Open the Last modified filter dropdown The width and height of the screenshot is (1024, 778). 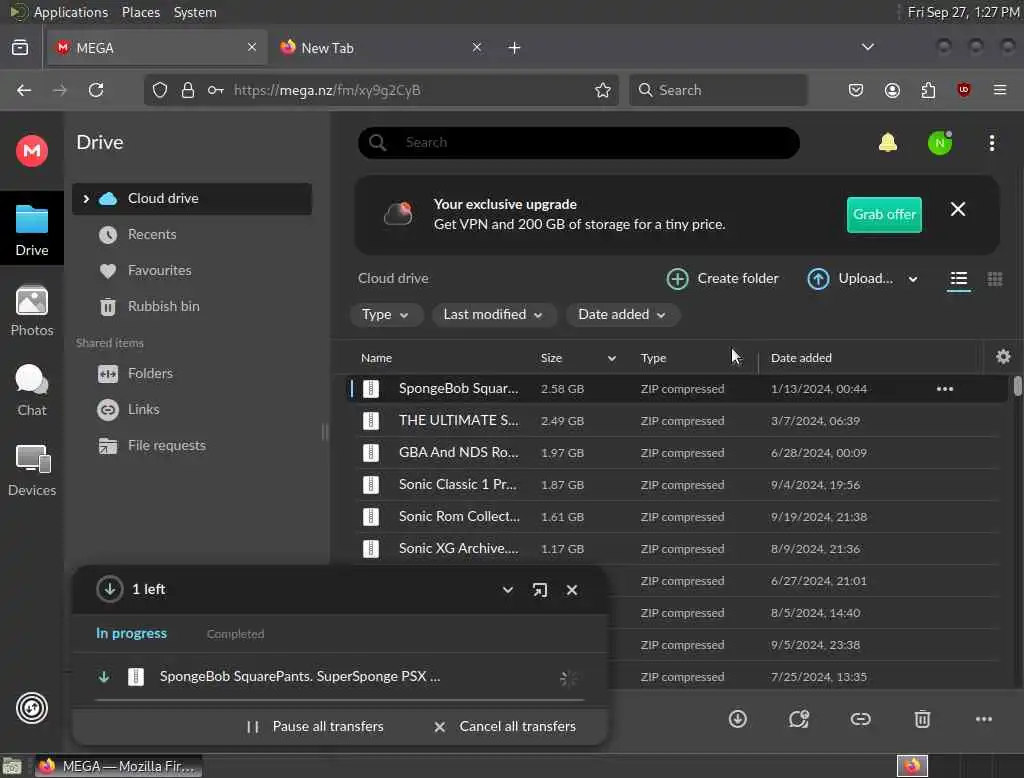[x=493, y=315]
